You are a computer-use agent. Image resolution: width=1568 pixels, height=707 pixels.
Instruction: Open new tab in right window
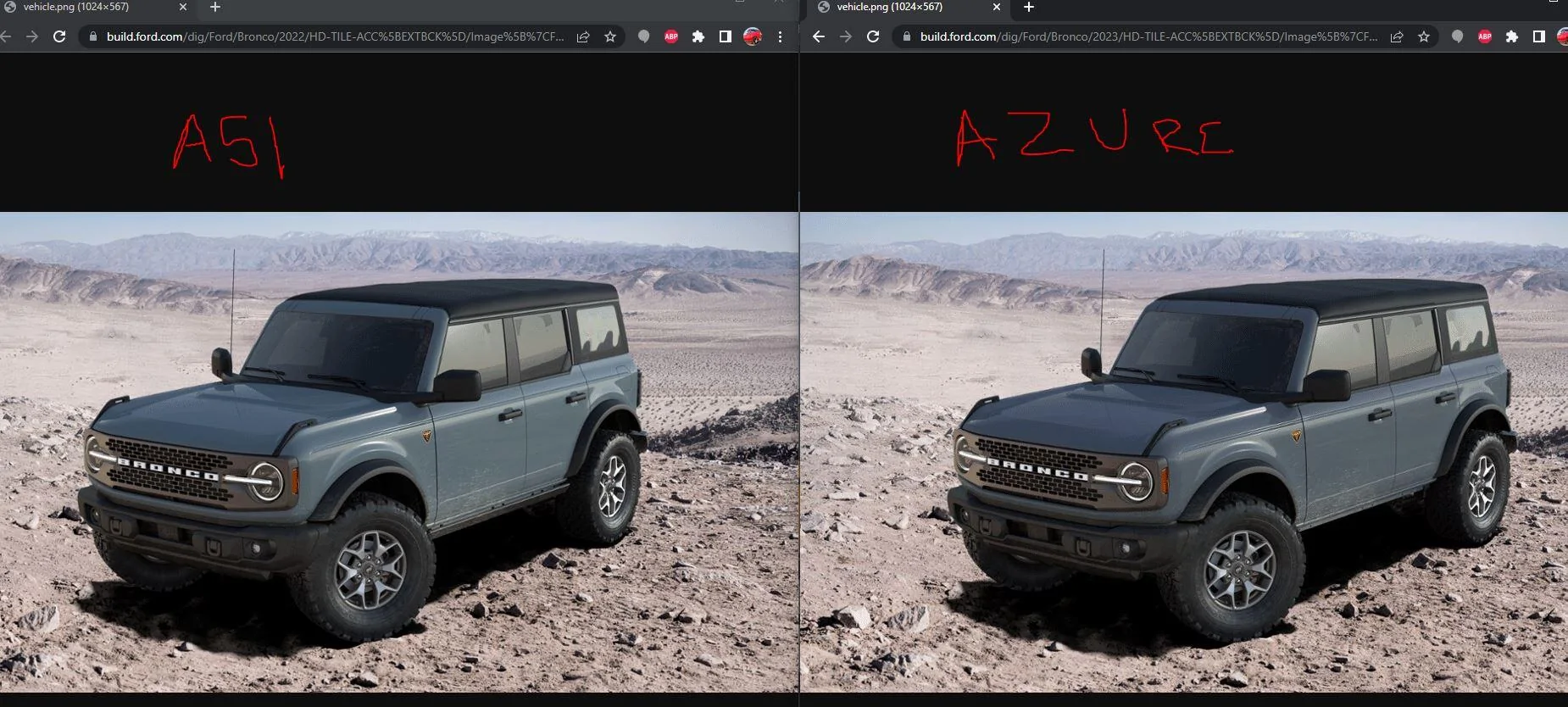click(1029, 7)
